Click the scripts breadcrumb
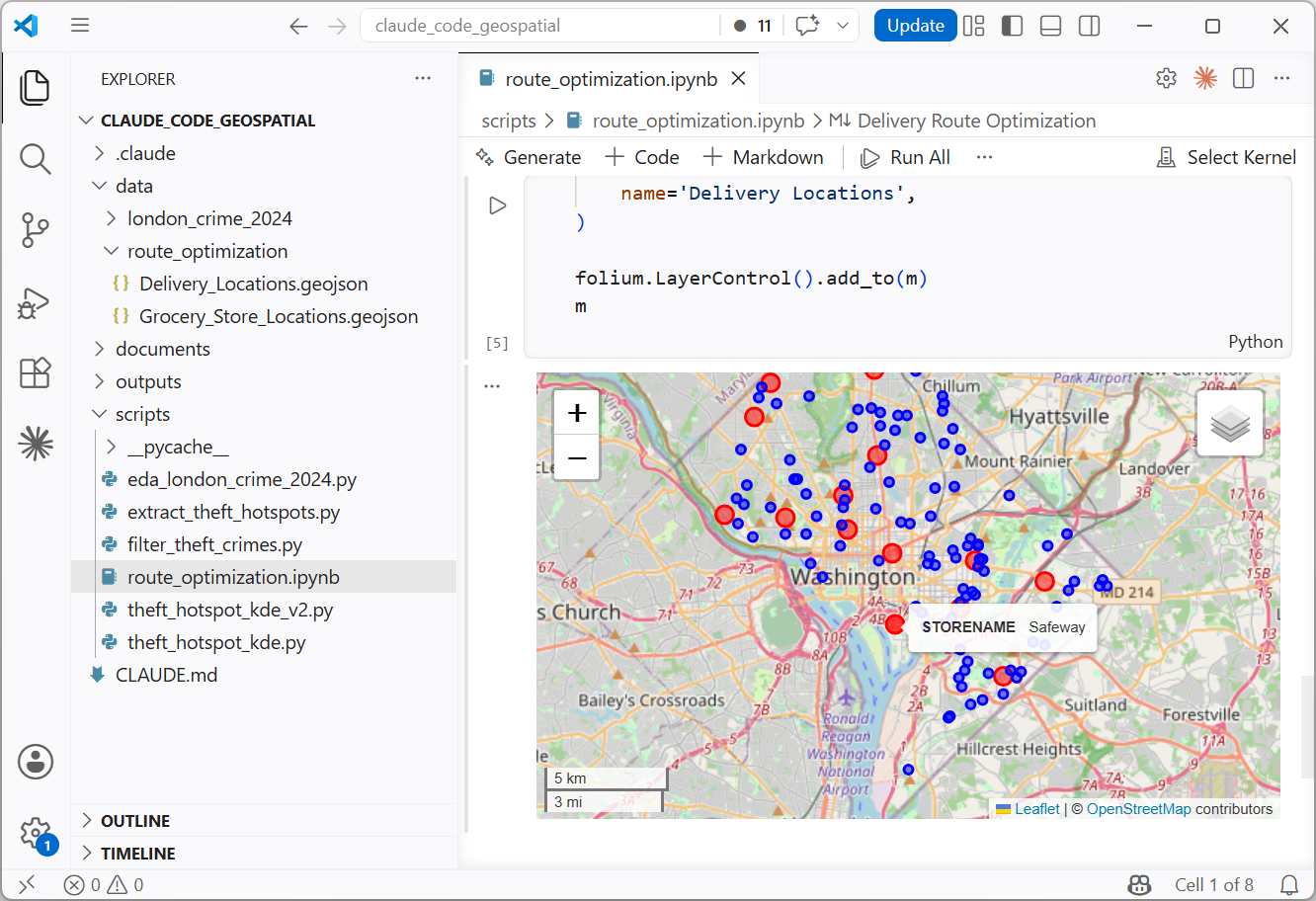The width and height of the screenshot is (1316, 901). 508,121
